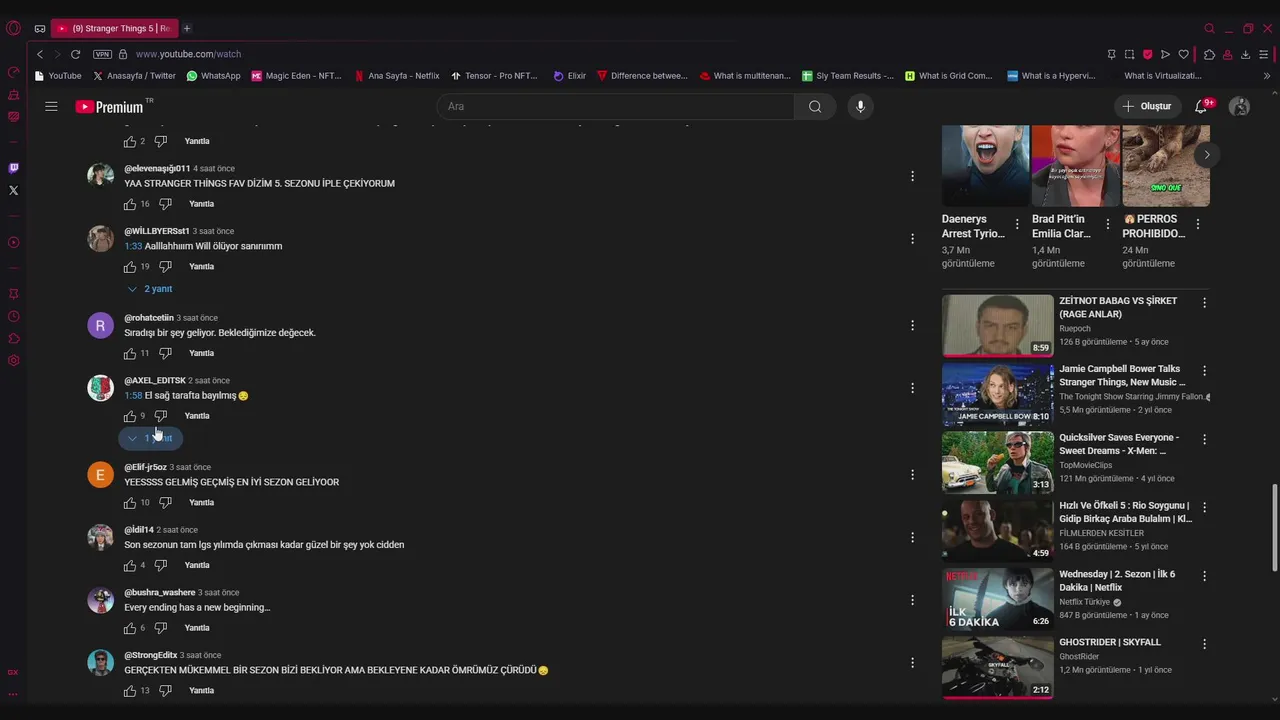Show more bookmarks with the double chevron
This screenshot has height=720, width=1280.
pyautogui.click(x=1267, y=76)
